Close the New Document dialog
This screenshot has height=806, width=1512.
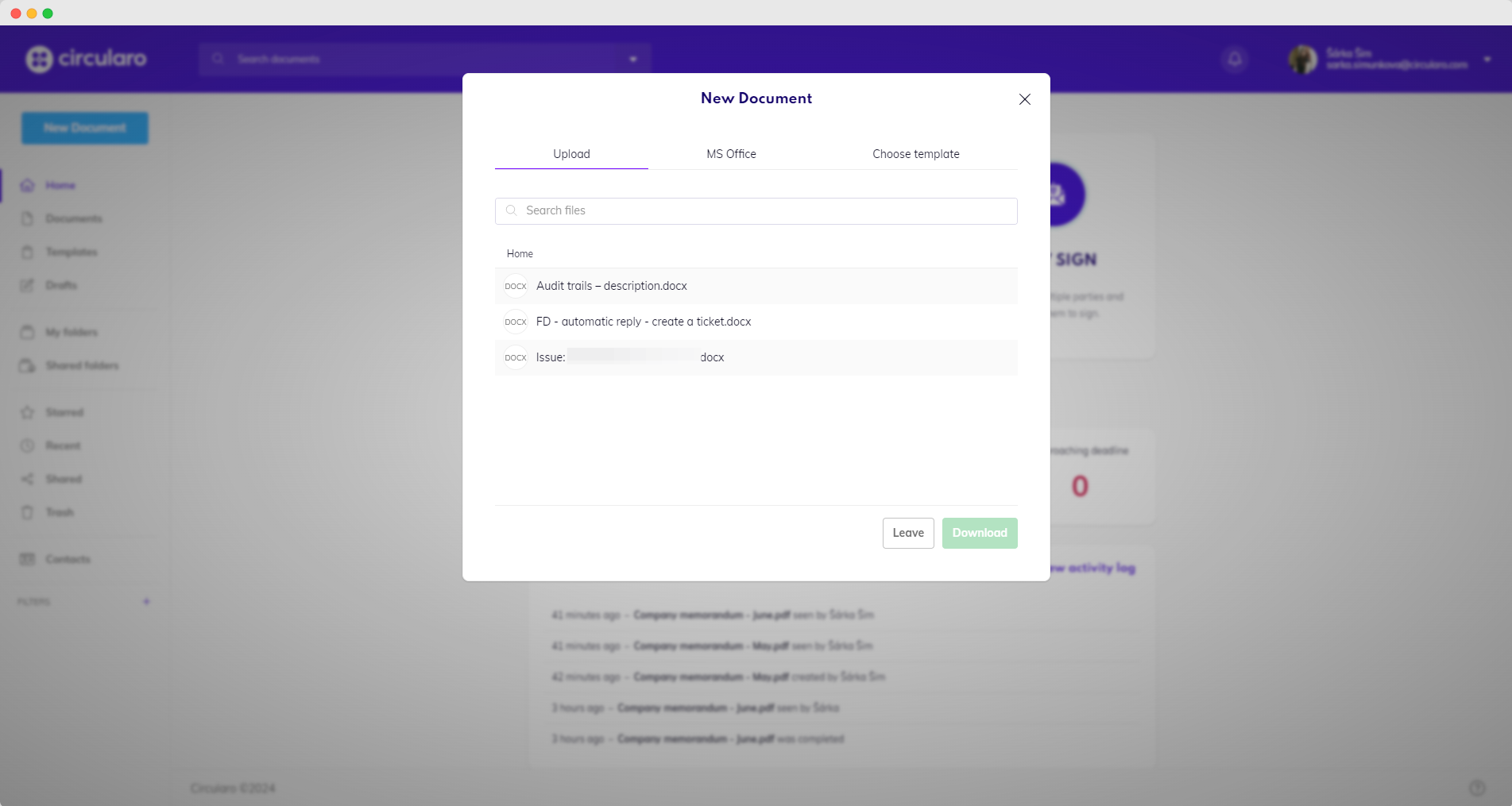pyautogui.click(x=1024, y=99)
